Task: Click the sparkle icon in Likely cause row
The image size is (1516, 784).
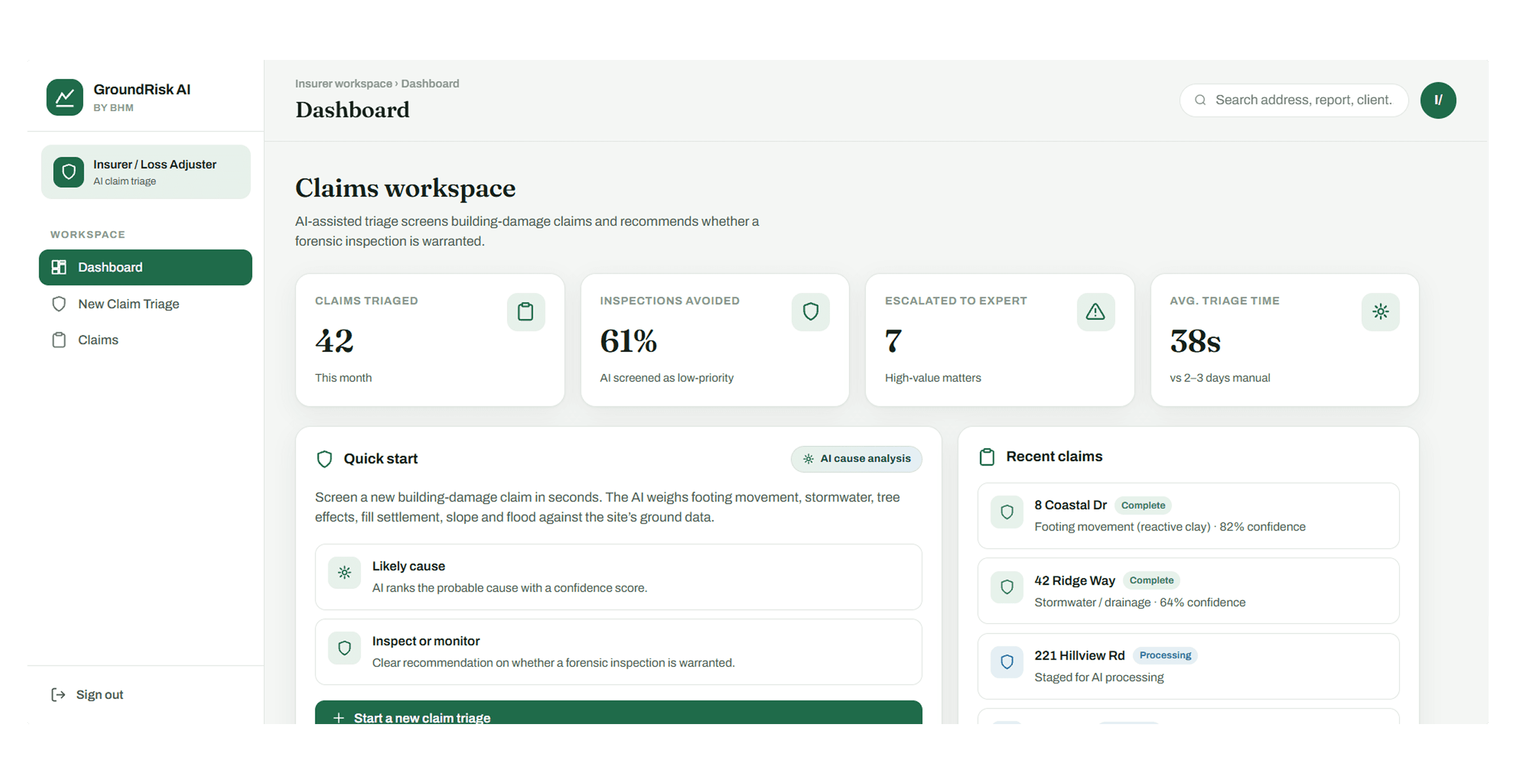Action: (344, 572)
